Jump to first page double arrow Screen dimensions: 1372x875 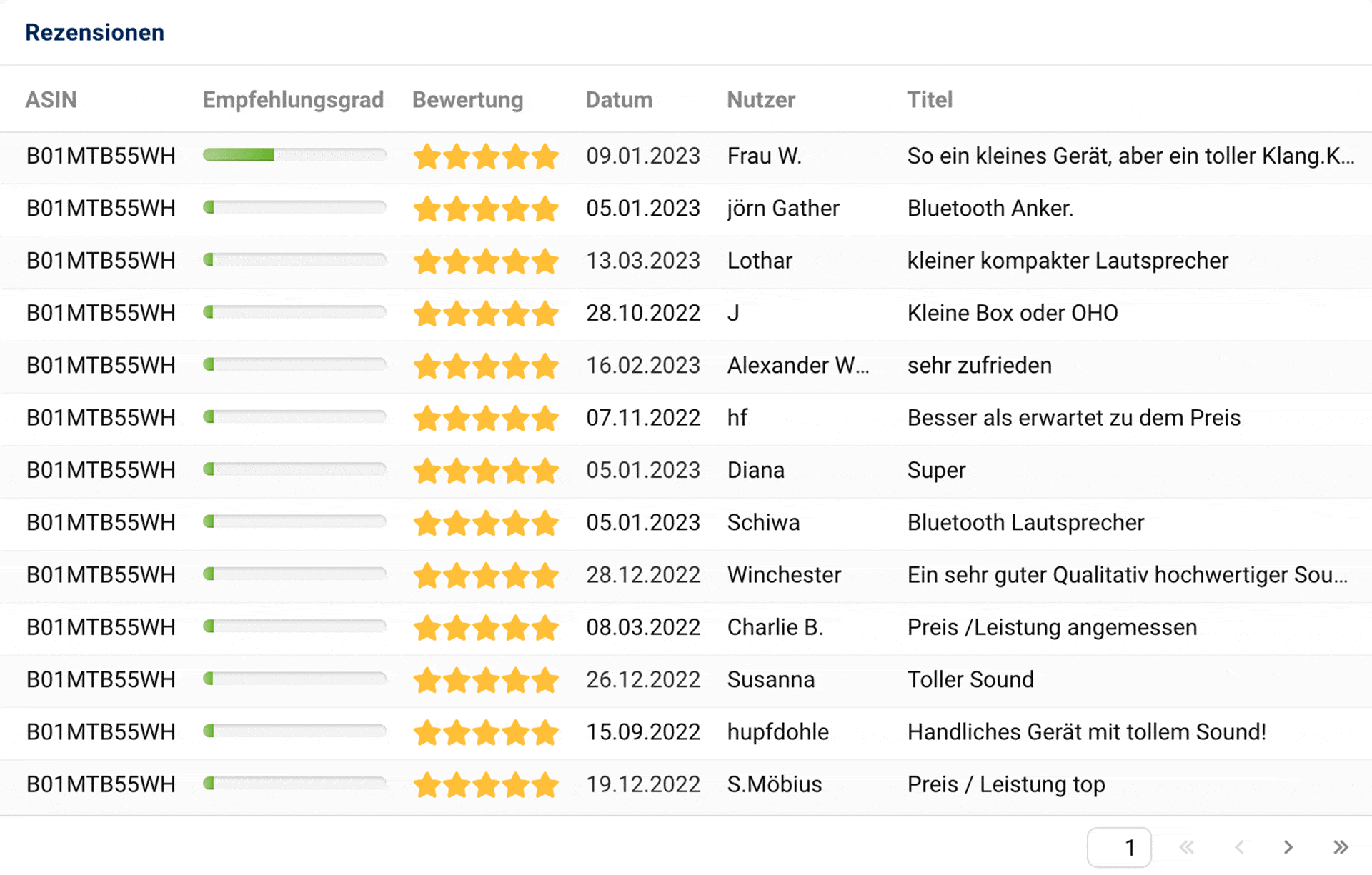coord(1187,847)
